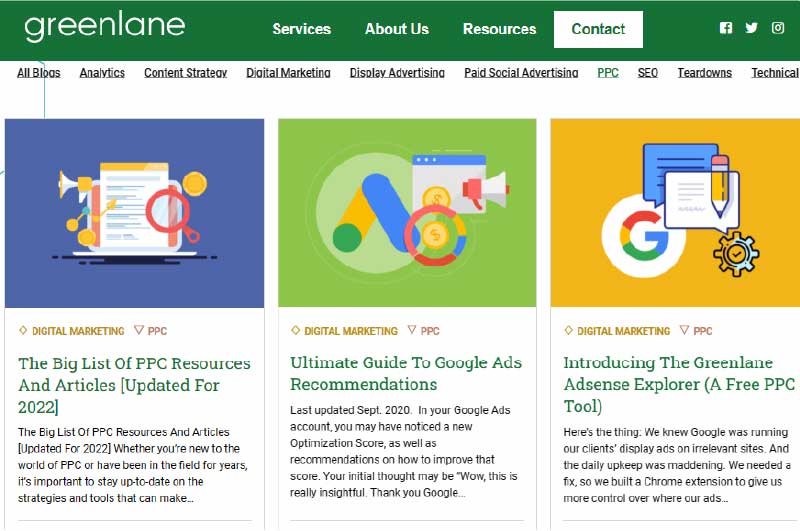The width and height of the screenshot is (800, 531).
Task: Open Greenlane's Facebook page icon
Action: point(726,28)
